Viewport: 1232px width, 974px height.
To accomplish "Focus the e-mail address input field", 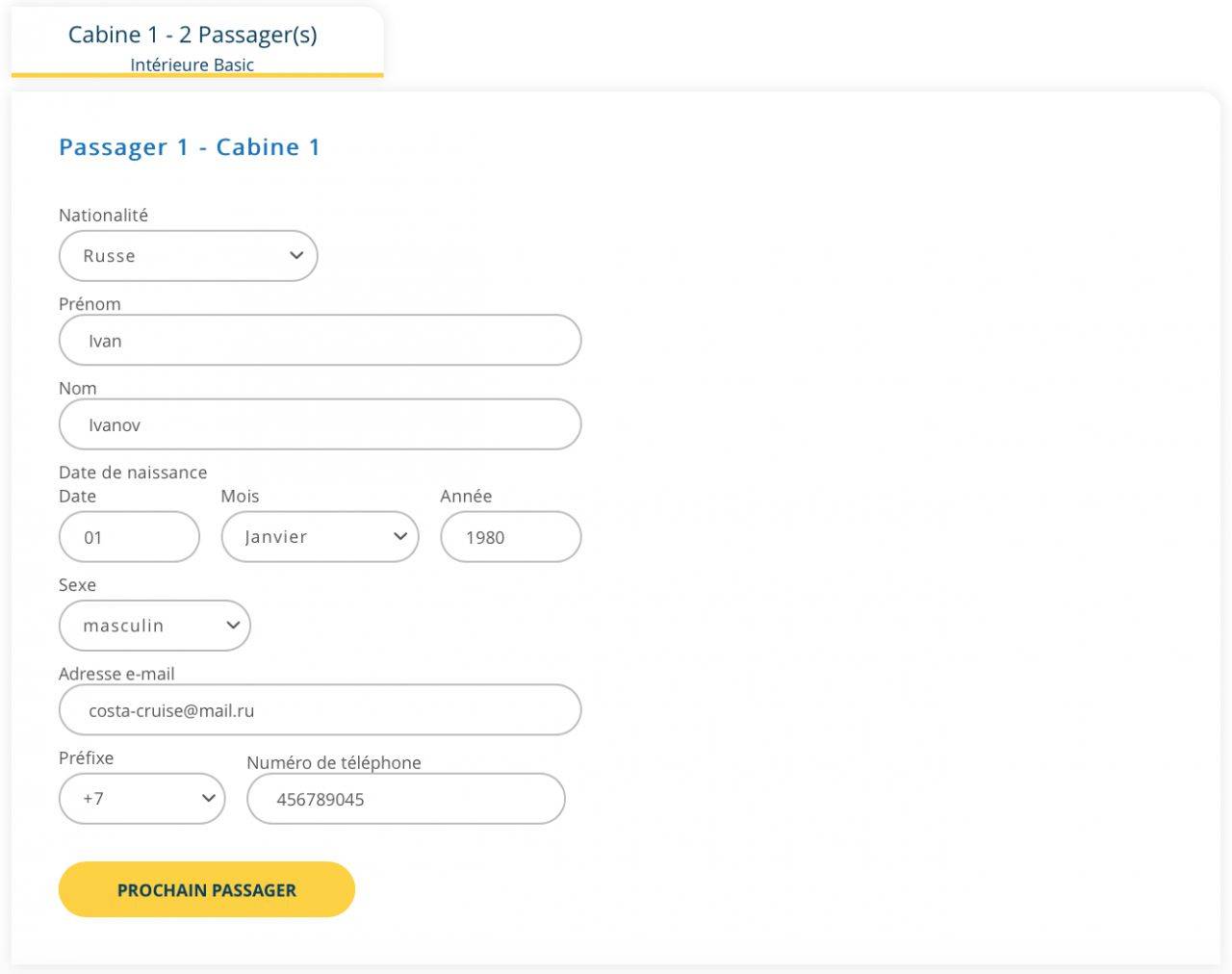I will click(x=320, y=710).
